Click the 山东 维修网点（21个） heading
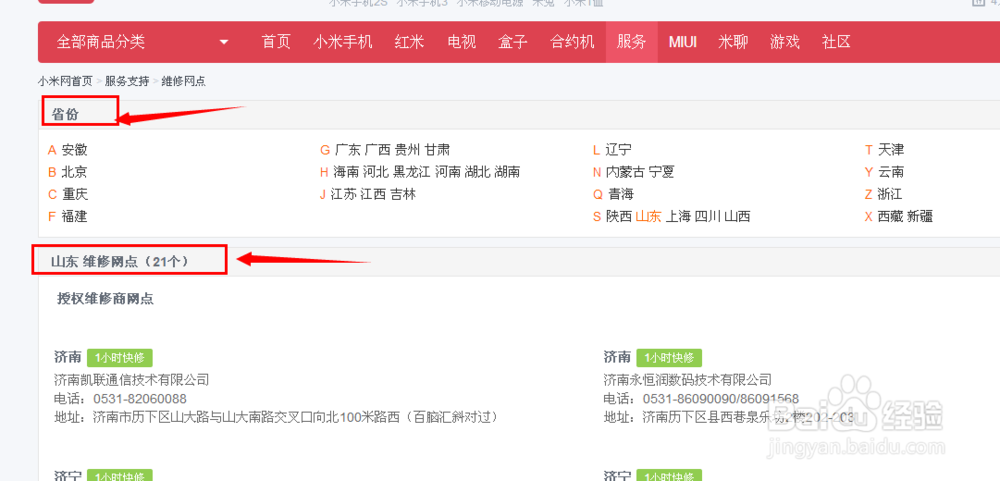The height and width of the screenshot is (481, 1000). coord(120,261)
